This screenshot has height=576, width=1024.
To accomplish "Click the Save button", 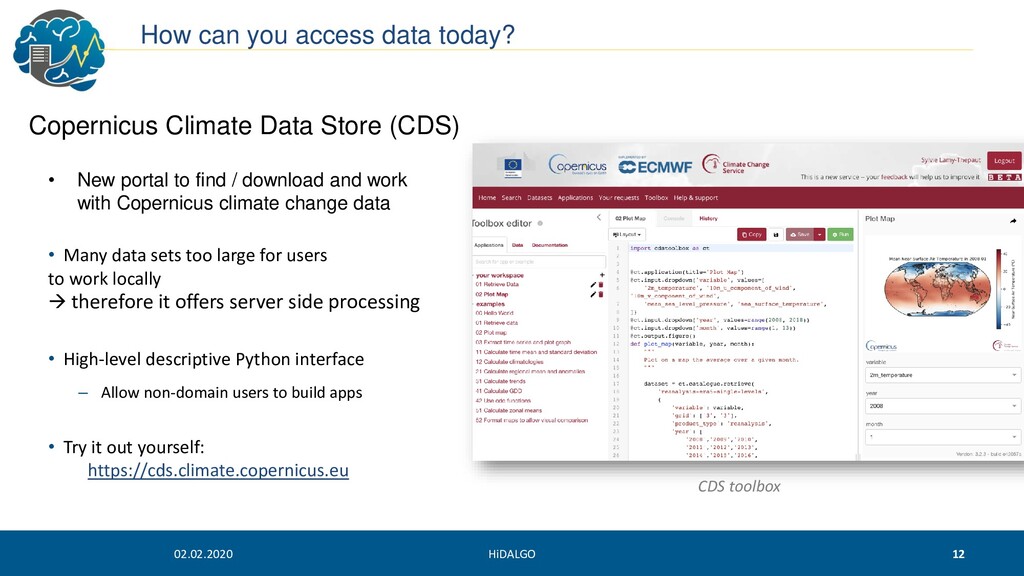I will [x=799, y=234].
